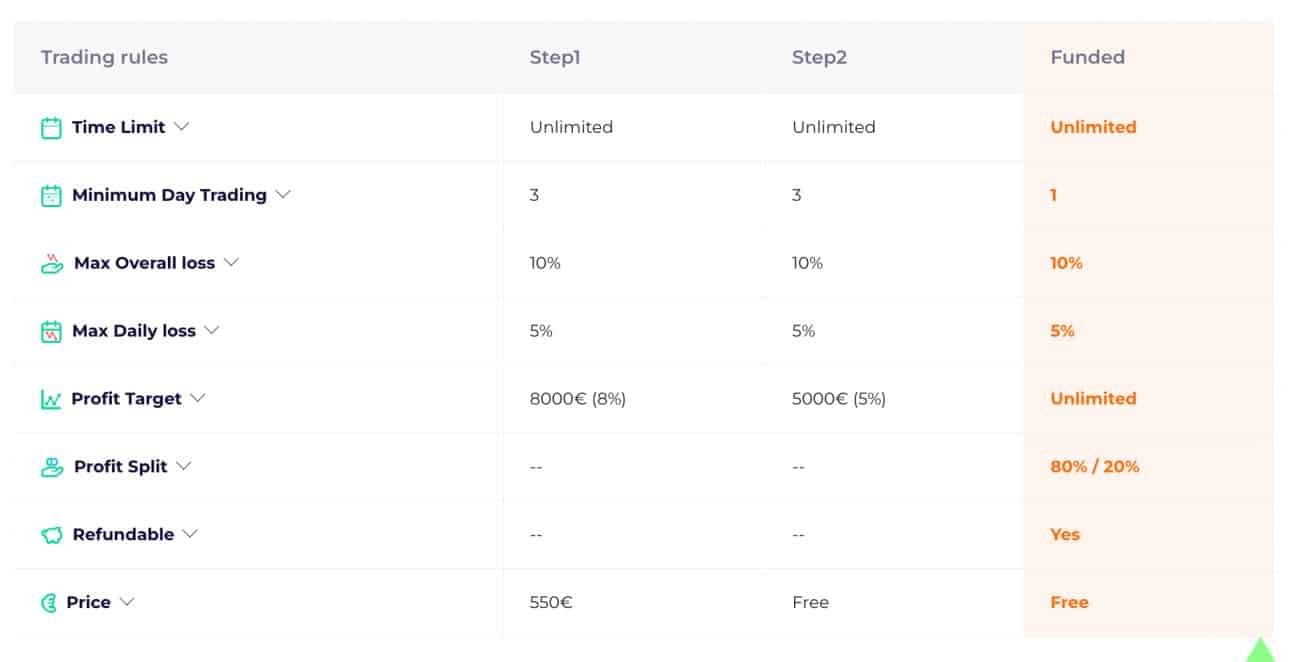Select the Step1 column header
This screenshot has width=1297, height=662.
[555, 57]
